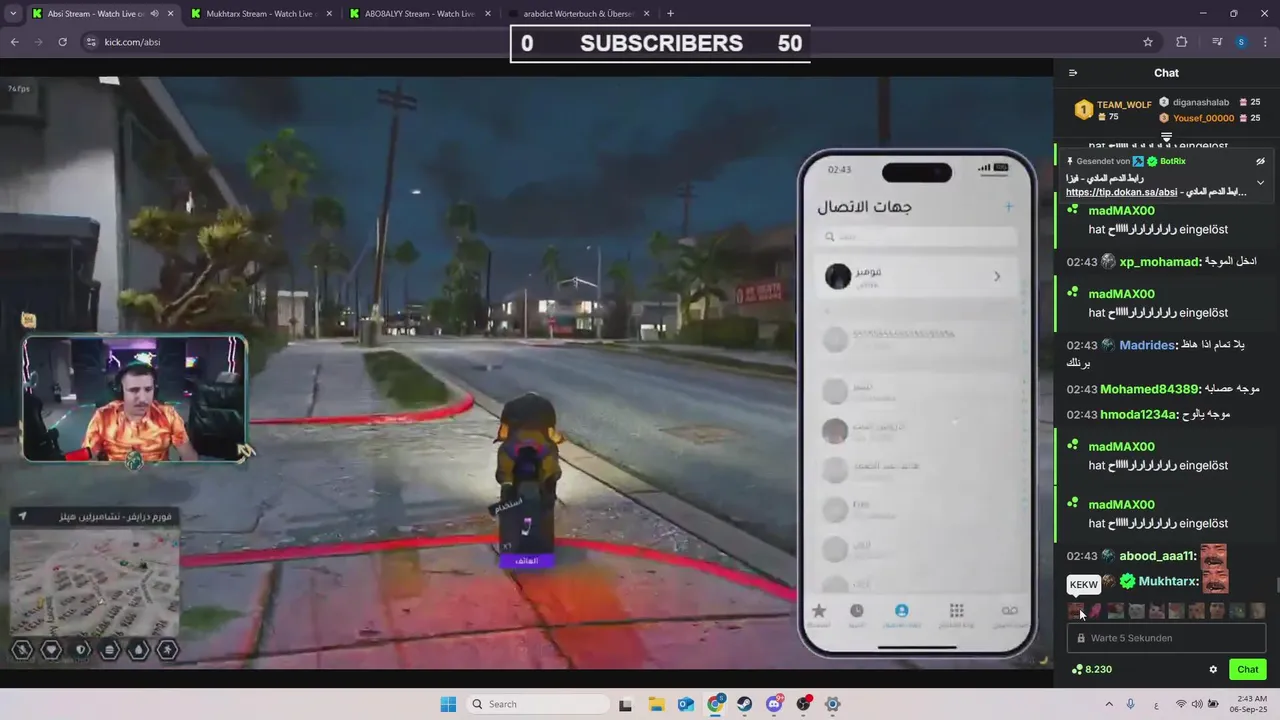The width and height of the screenshot is (1280, 720).
Task: Expand the gift leaderboard drawer handle
Action: pyautogui.click(x=1166, y=136)
